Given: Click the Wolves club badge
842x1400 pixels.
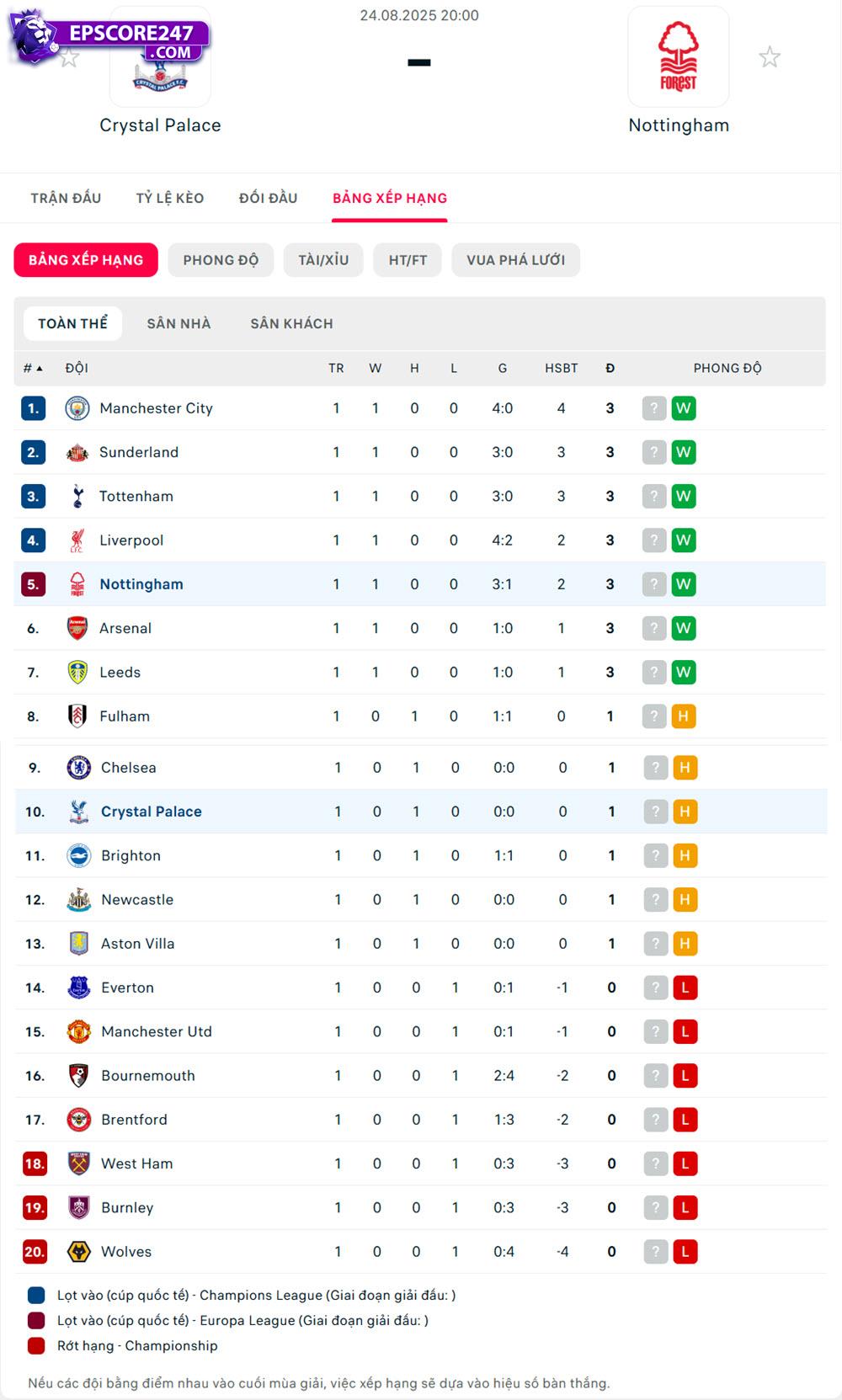Looking at the screenshot, I should (79, 1252).
